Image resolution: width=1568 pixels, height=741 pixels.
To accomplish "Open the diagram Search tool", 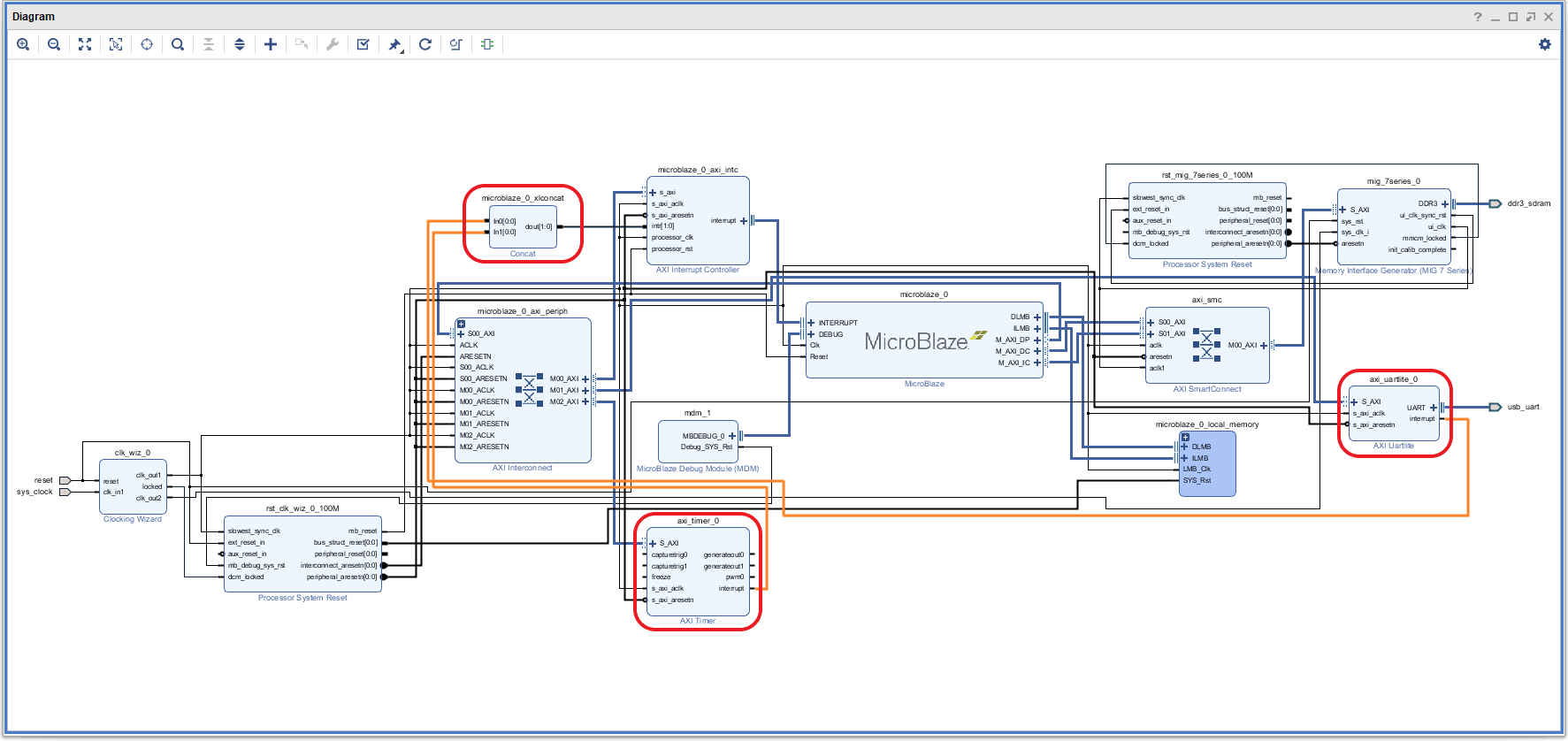I will click(178, 44).
